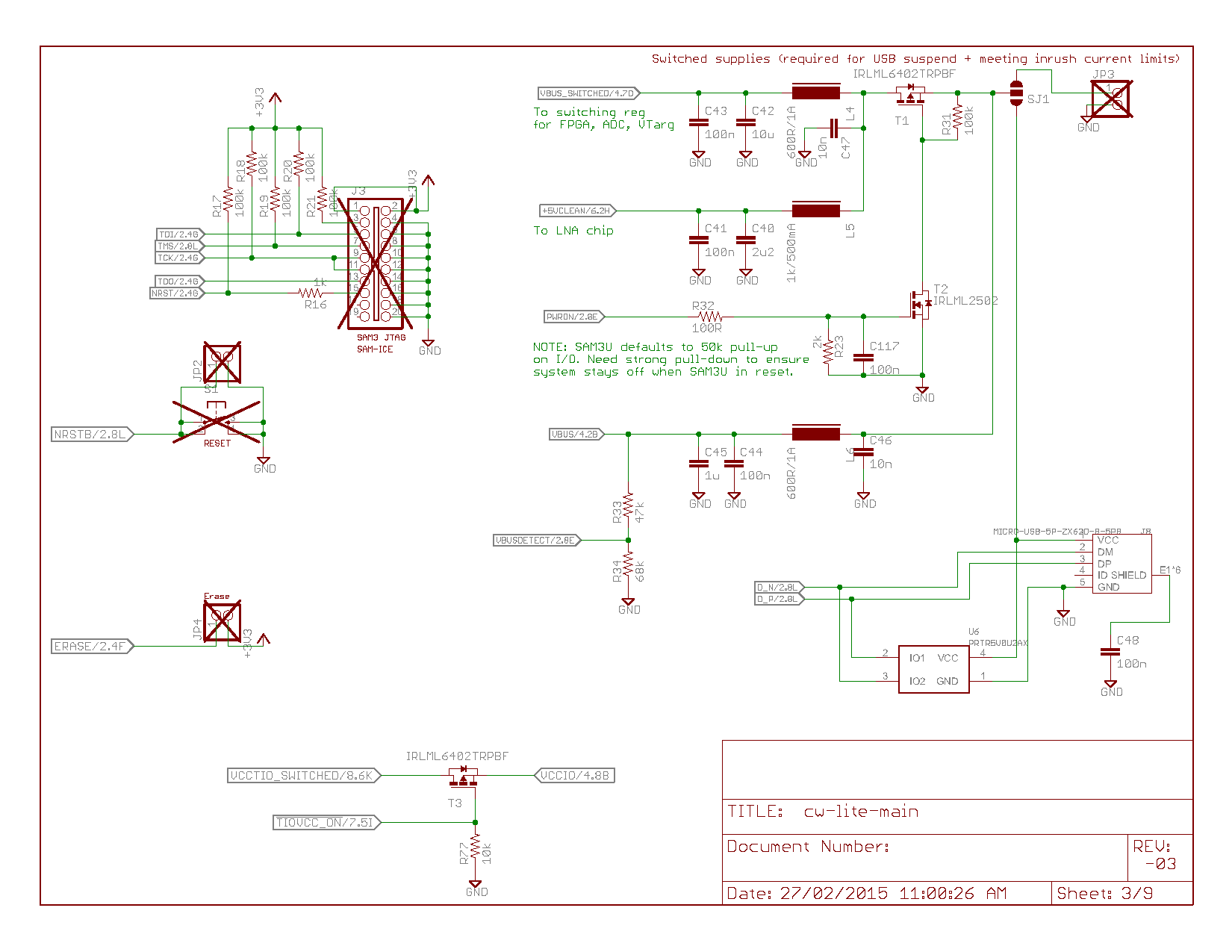Select the TCK/2.4G net label

point(181,258)
